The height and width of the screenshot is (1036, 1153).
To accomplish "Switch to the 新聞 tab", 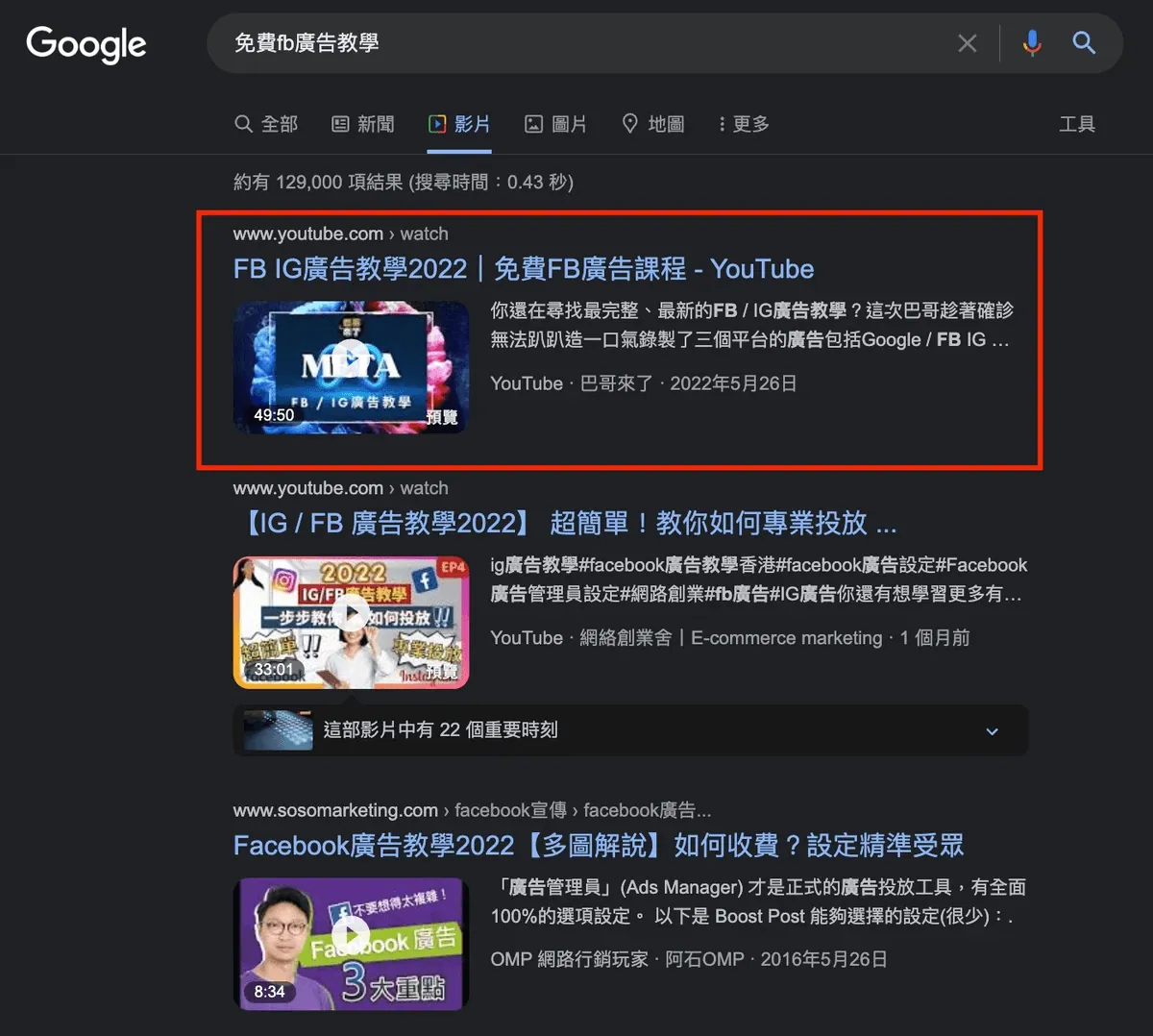I will click(363, 124).
